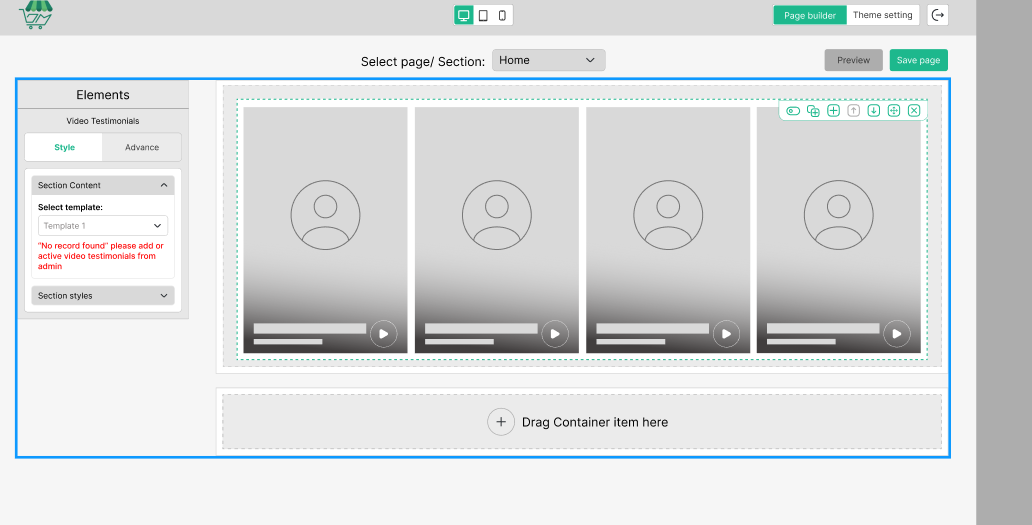1032x525 pixels.
Task: Click the 'Select page/ Section:' label
Action: click(x=423, y=62)
